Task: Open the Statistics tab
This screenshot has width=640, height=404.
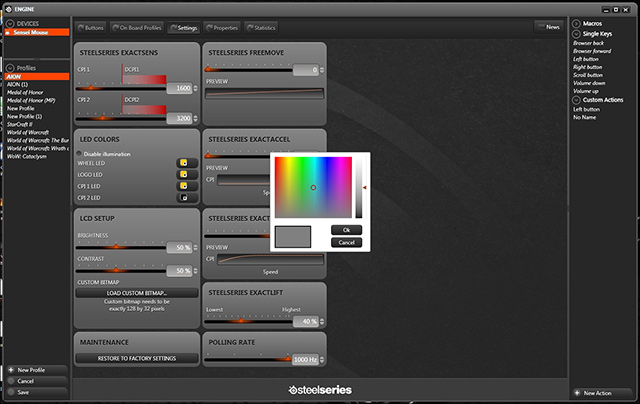Action: 261,28
